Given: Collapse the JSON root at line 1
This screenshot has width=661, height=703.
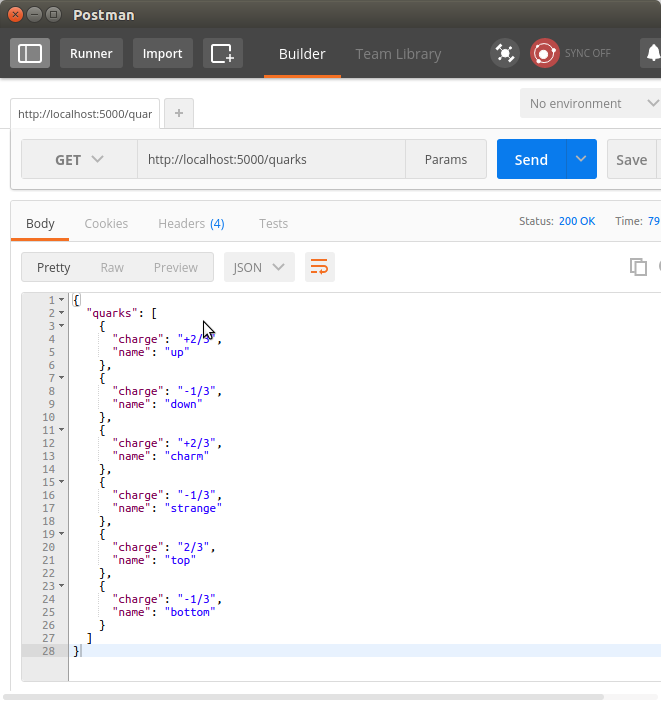Looking at the screenshot, I should pos(62,299).
